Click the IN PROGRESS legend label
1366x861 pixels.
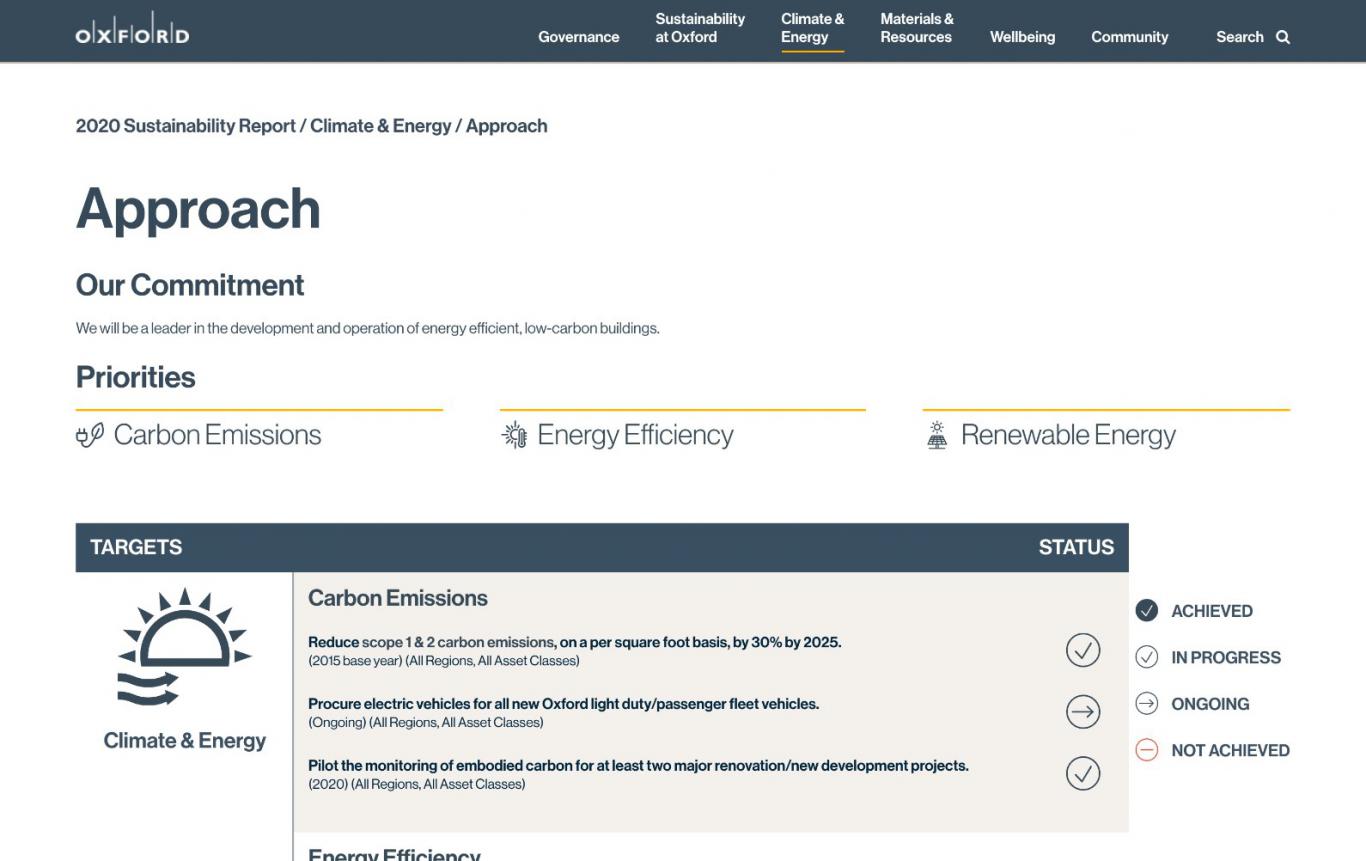pyautogui.click(x=1226, y=658)
